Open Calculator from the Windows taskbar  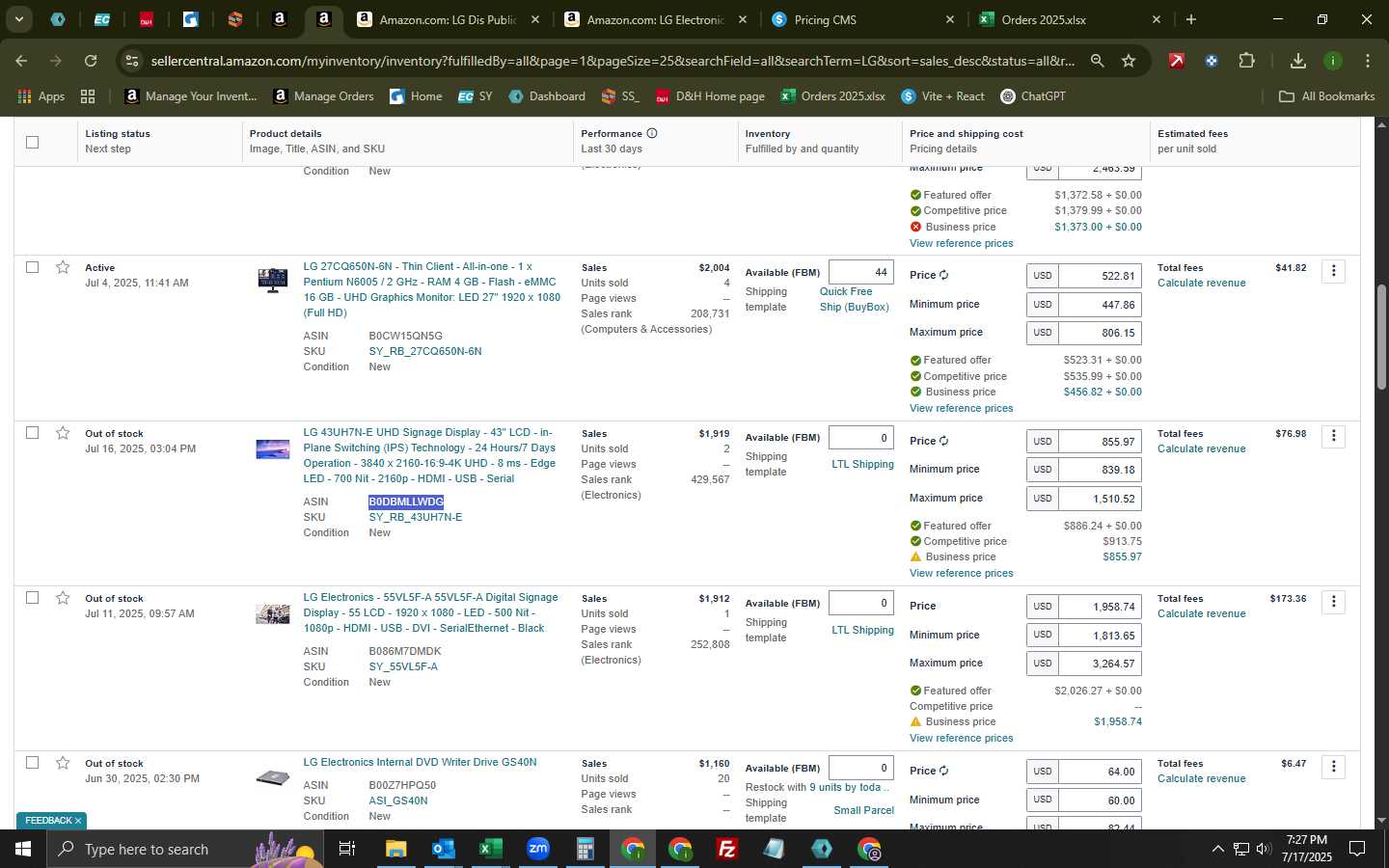(585, 849)
